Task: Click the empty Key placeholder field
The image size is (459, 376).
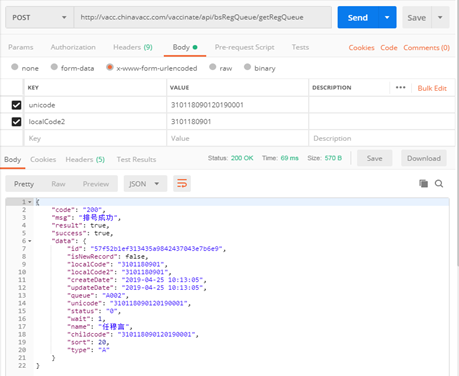Action: (95, 138)
